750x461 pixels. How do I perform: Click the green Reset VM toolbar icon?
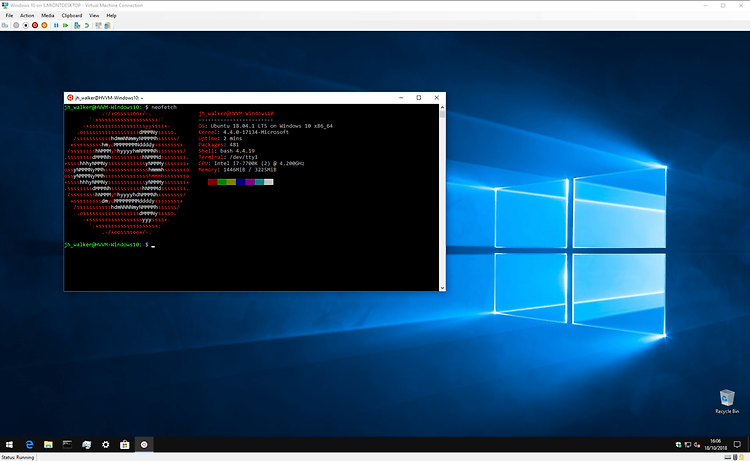point(66,25)
